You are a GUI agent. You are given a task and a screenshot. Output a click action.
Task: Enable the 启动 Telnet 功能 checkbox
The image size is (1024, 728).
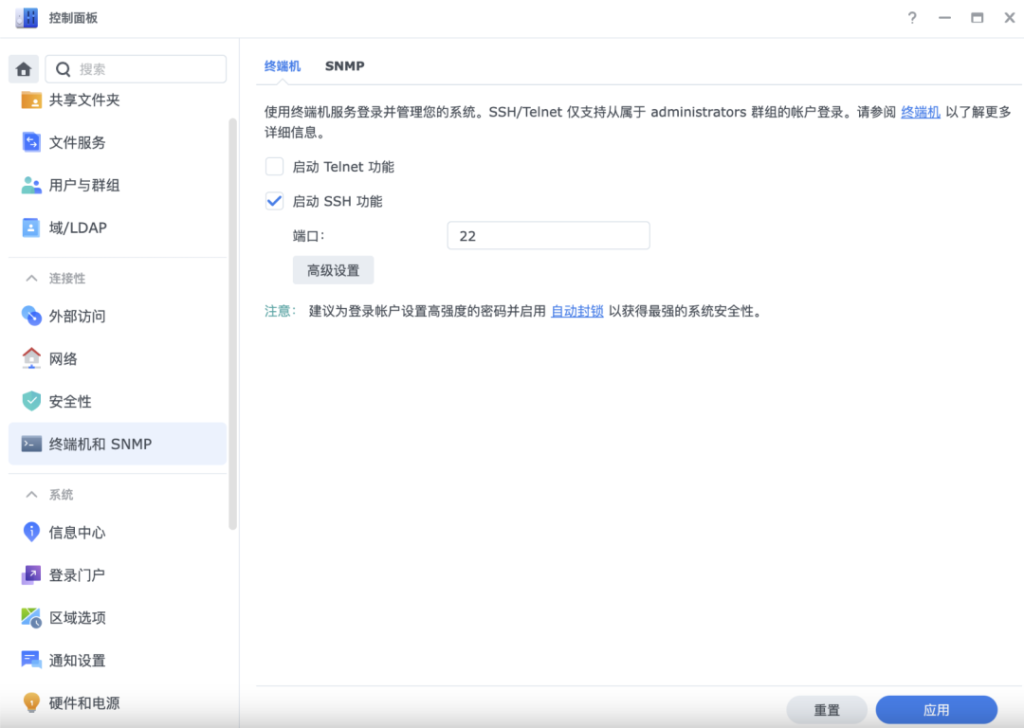[x=274, y=167]
